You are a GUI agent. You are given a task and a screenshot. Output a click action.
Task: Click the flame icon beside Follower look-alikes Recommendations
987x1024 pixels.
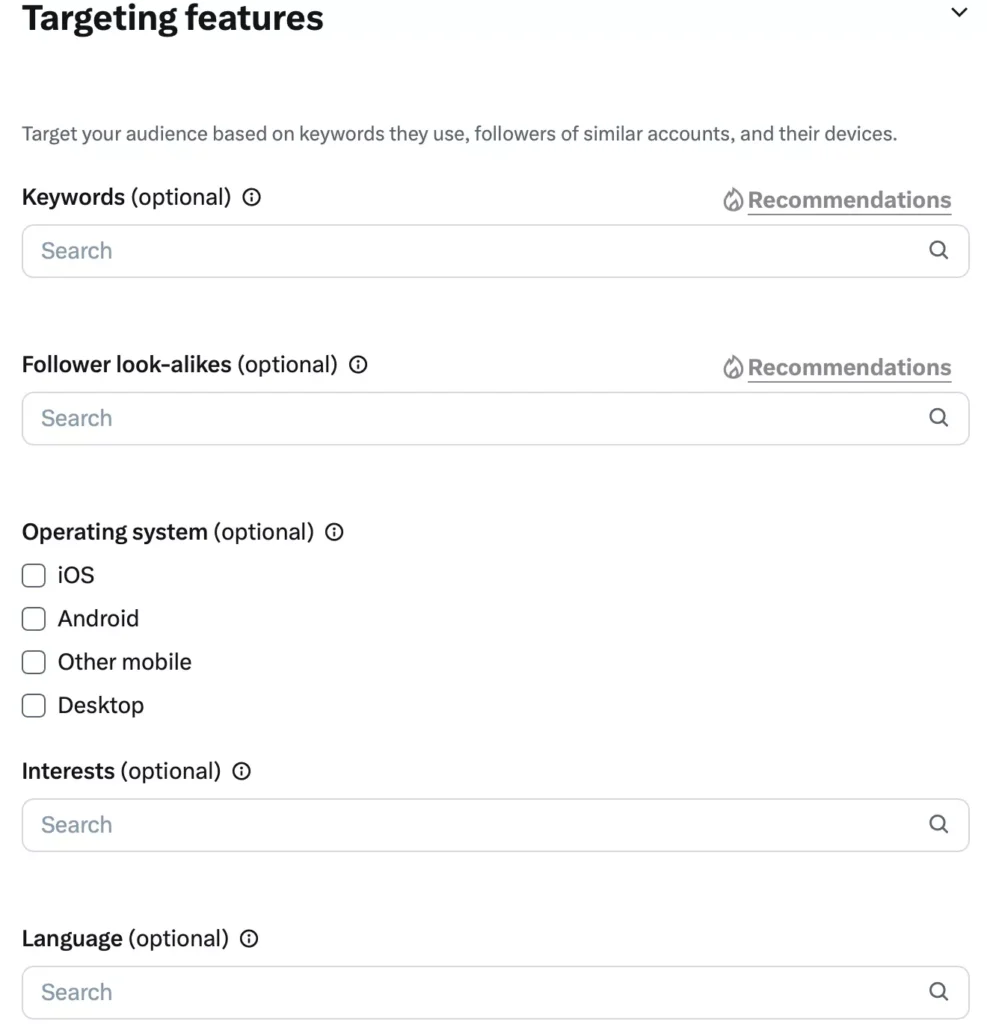733,366
